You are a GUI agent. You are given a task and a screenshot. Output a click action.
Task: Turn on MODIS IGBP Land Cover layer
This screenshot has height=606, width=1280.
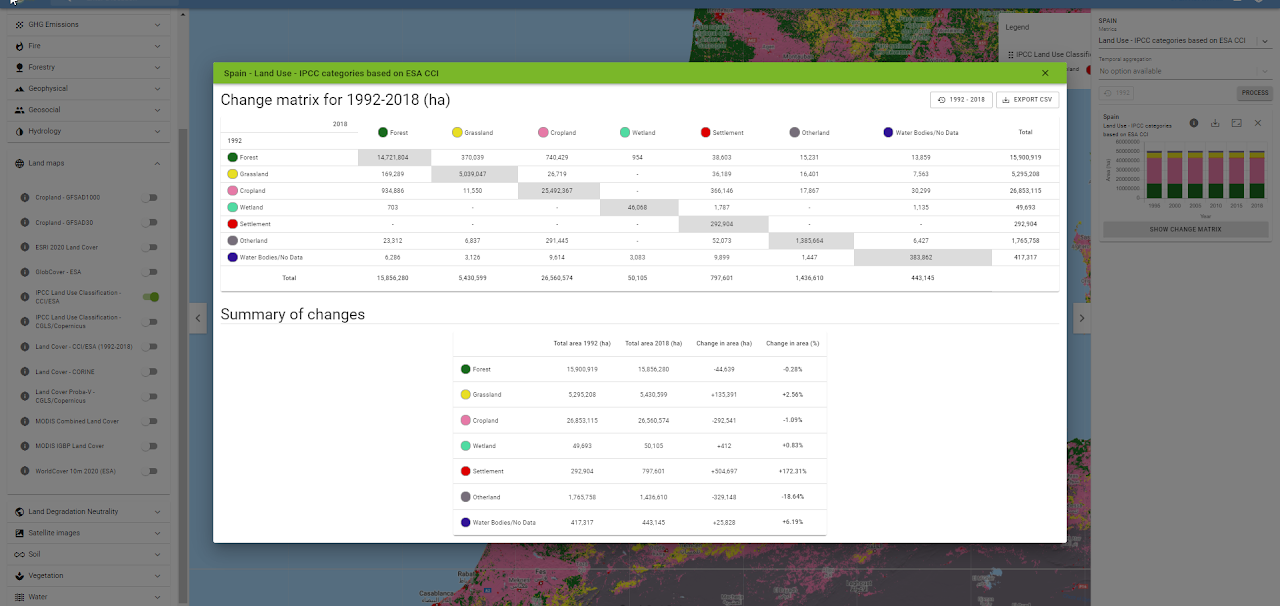point(150,446)
